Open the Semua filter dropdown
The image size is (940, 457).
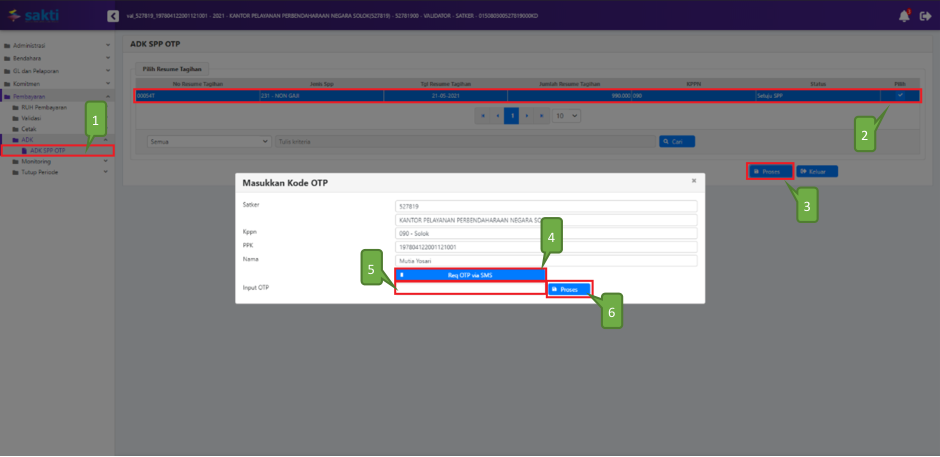pyautogui.click(x=208, y=142)
